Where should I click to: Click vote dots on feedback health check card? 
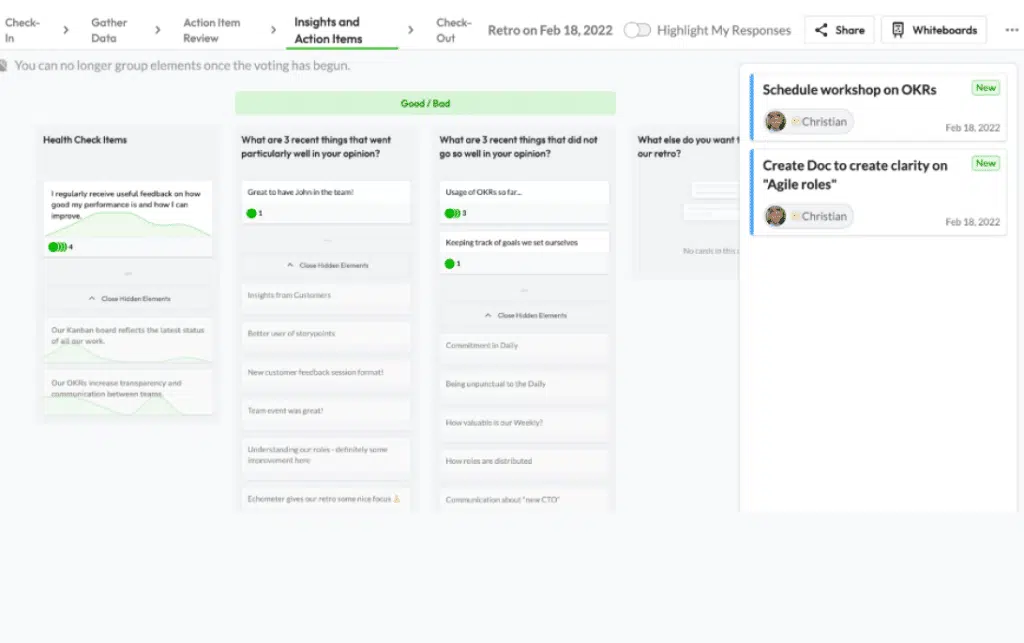pos(57,247)
